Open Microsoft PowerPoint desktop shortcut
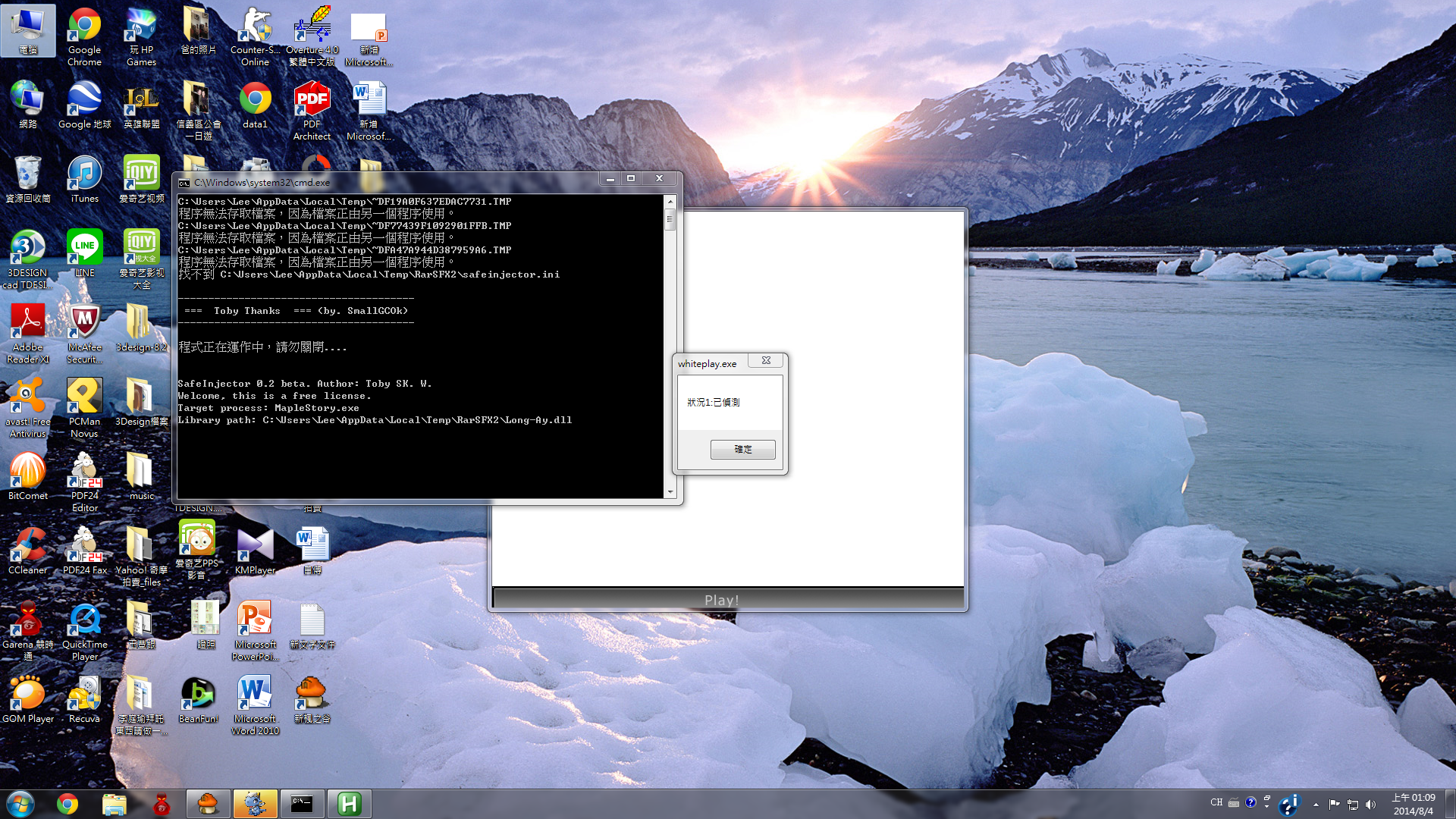This screenshot has height=819, width=1456. tap(255, 631)
